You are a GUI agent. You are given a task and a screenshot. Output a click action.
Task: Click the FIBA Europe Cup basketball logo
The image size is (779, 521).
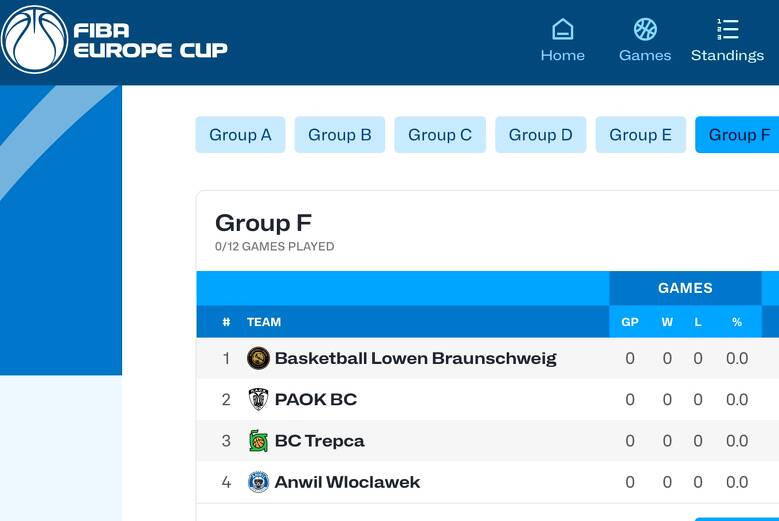coord(35,40)
